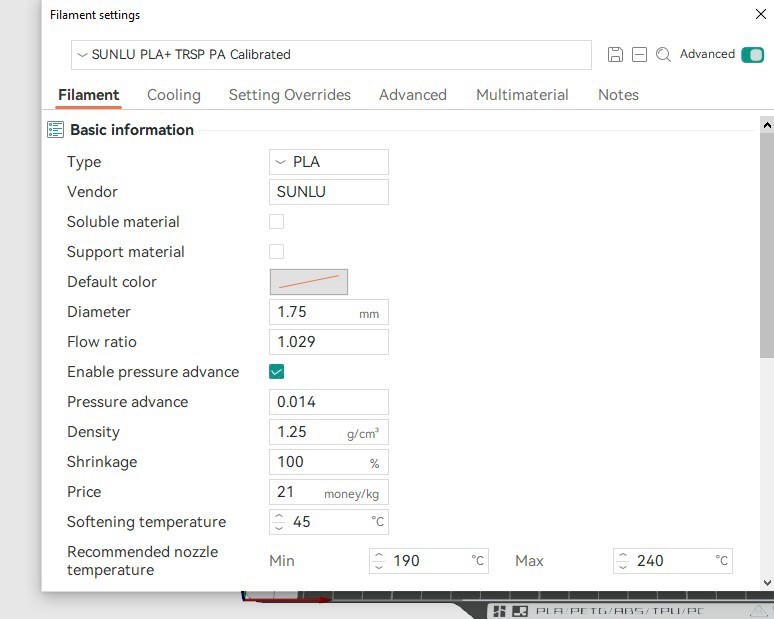Decrease the Min nozzle temperature stepper
The height and width of the screenshot is (619, 774).
coord(378,566)
